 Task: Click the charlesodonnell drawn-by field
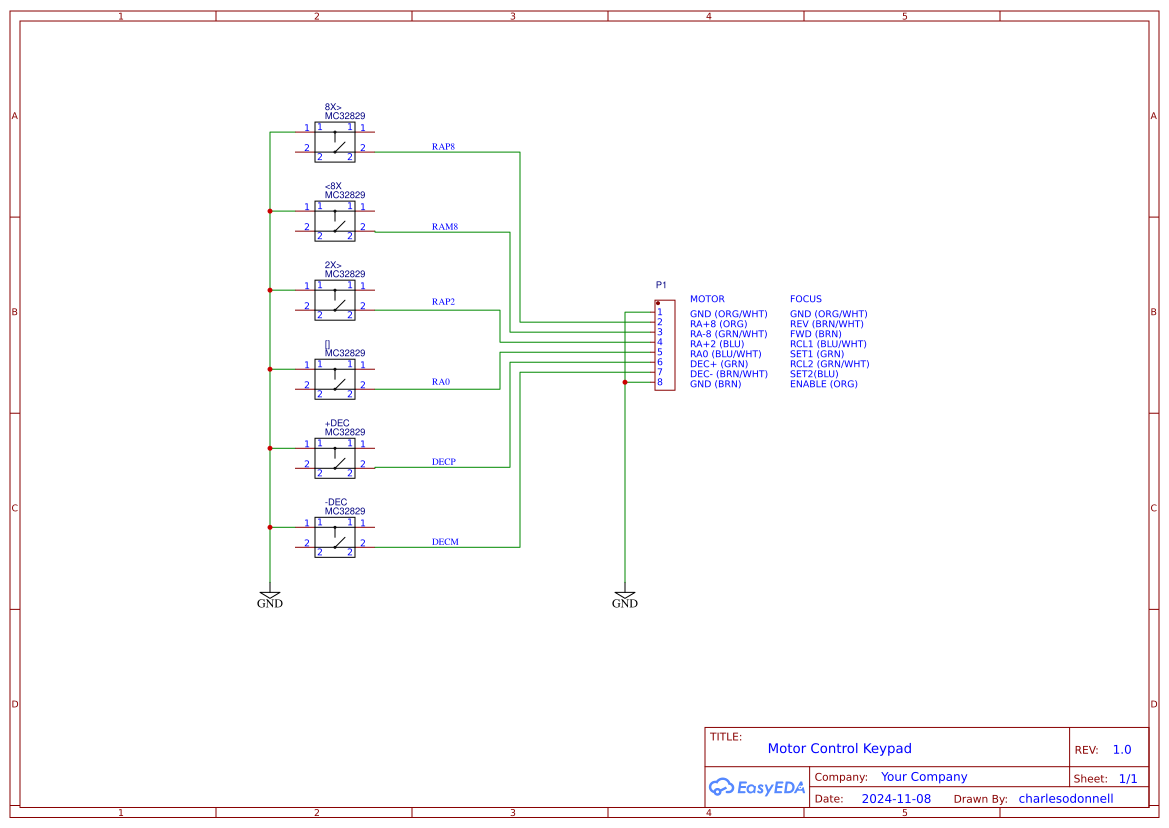point(1065,798)
